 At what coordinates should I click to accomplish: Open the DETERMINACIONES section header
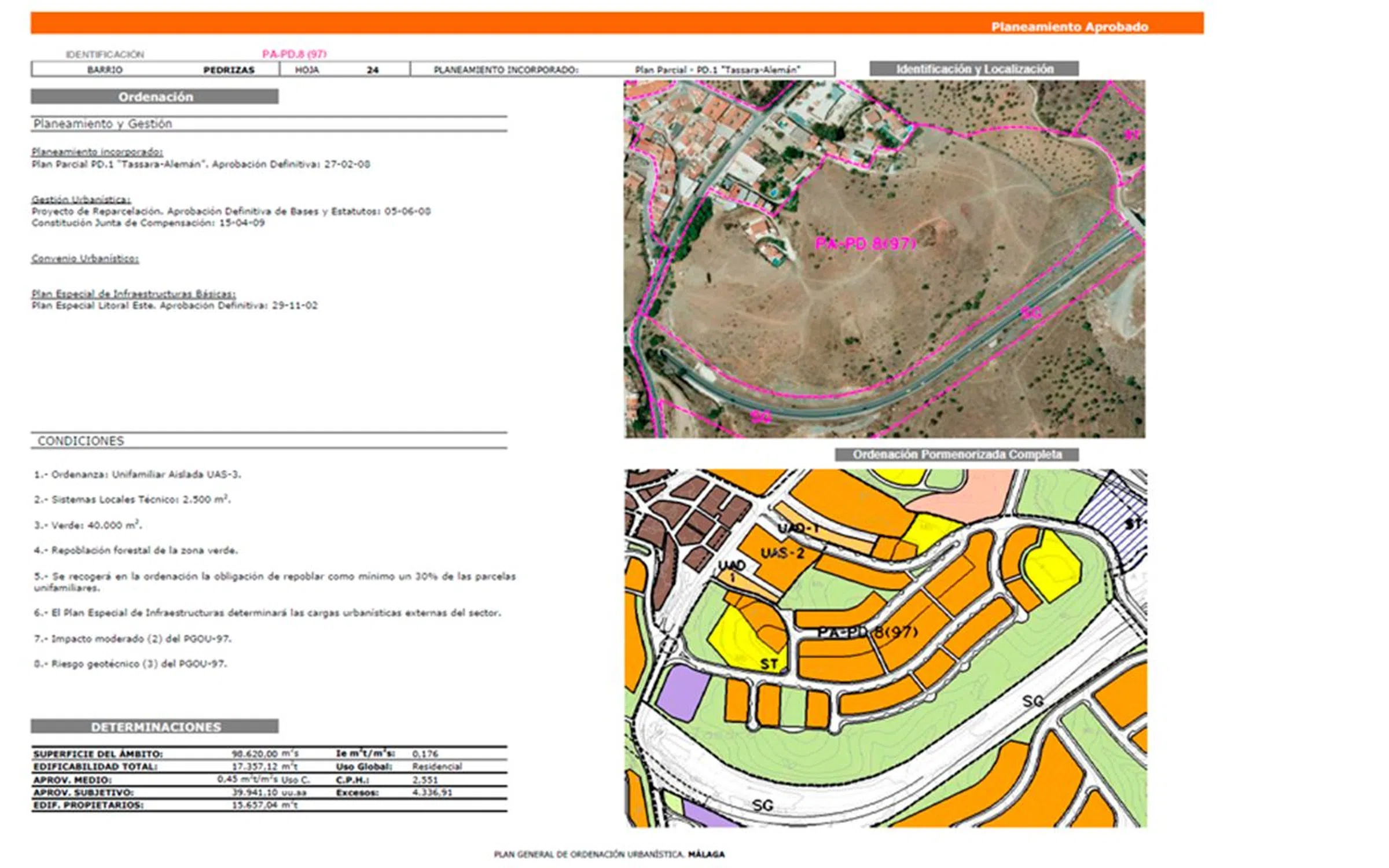(155, 727)
